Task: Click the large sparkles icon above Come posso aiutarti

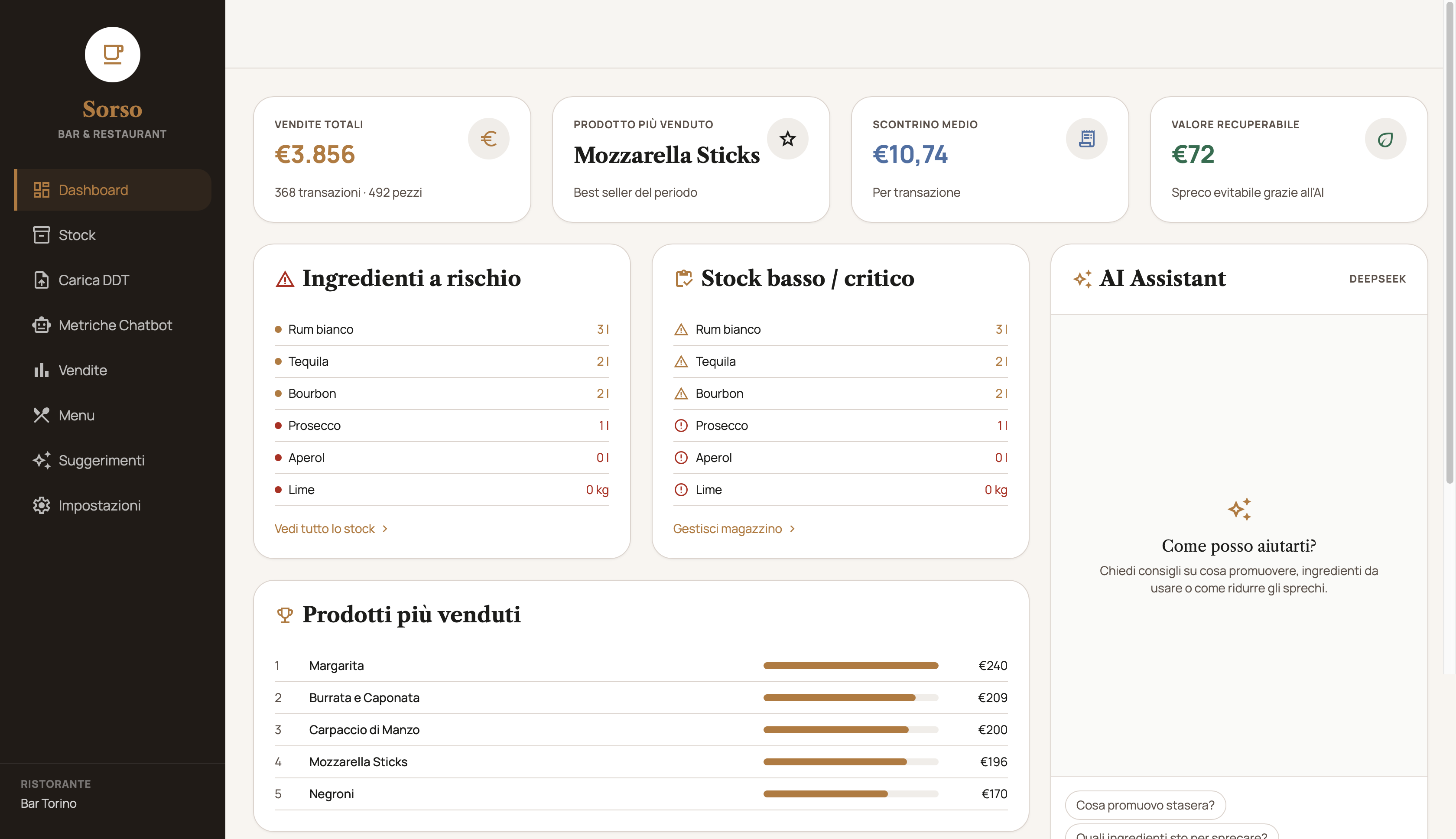Action: tap(1239, 509)
